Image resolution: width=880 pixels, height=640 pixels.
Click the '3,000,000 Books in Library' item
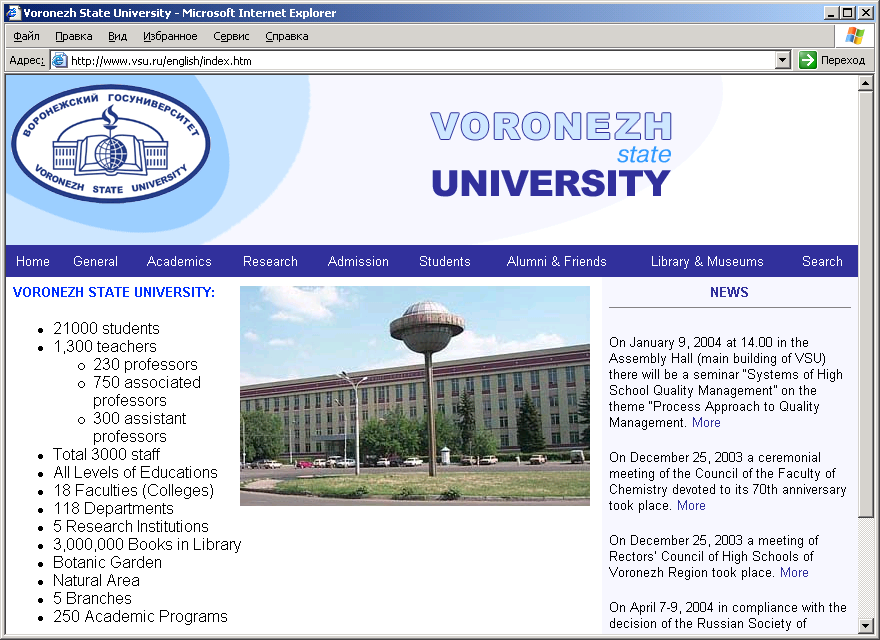pyautogui.click(x=147, y=544)
